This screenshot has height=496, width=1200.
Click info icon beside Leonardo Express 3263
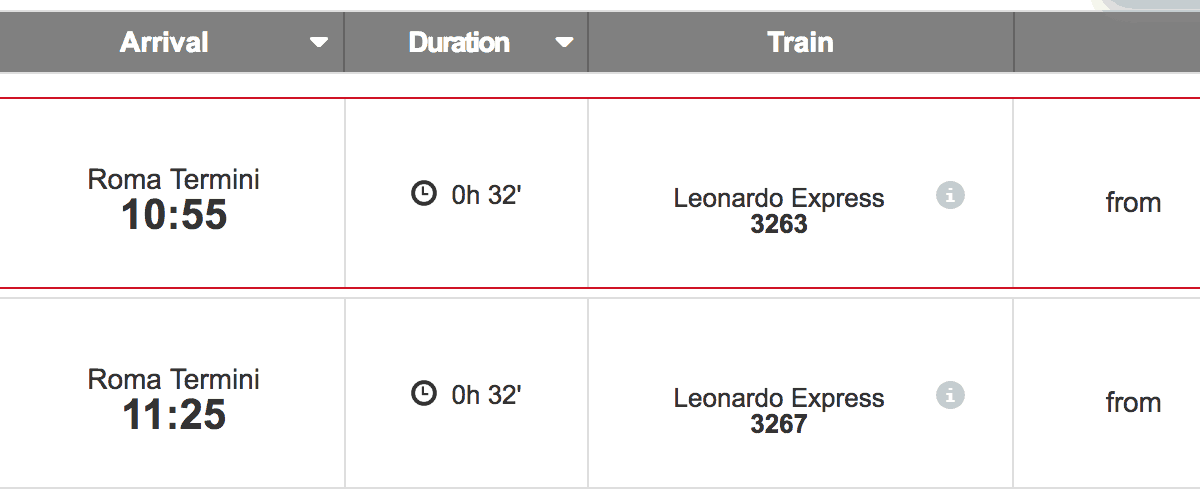[950, 196]
